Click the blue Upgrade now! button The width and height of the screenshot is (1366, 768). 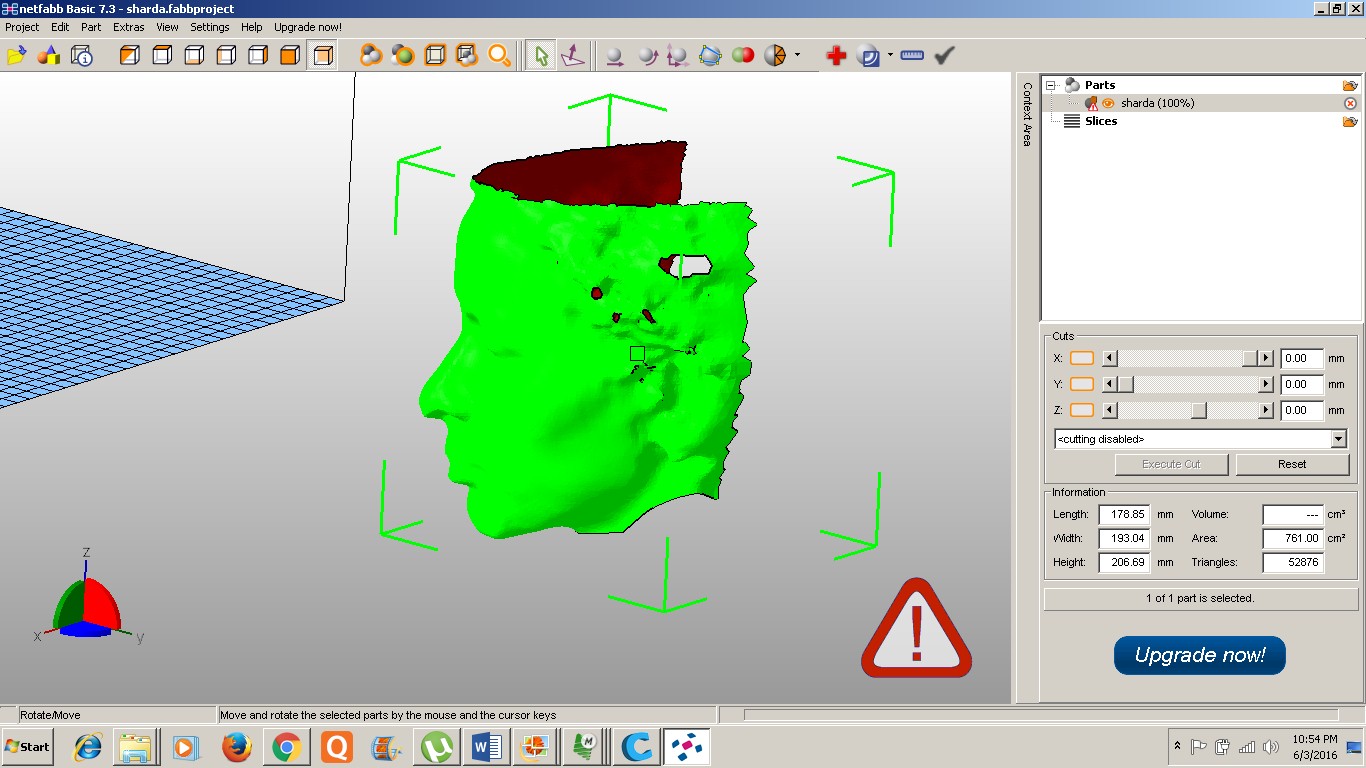point(1200,656)
